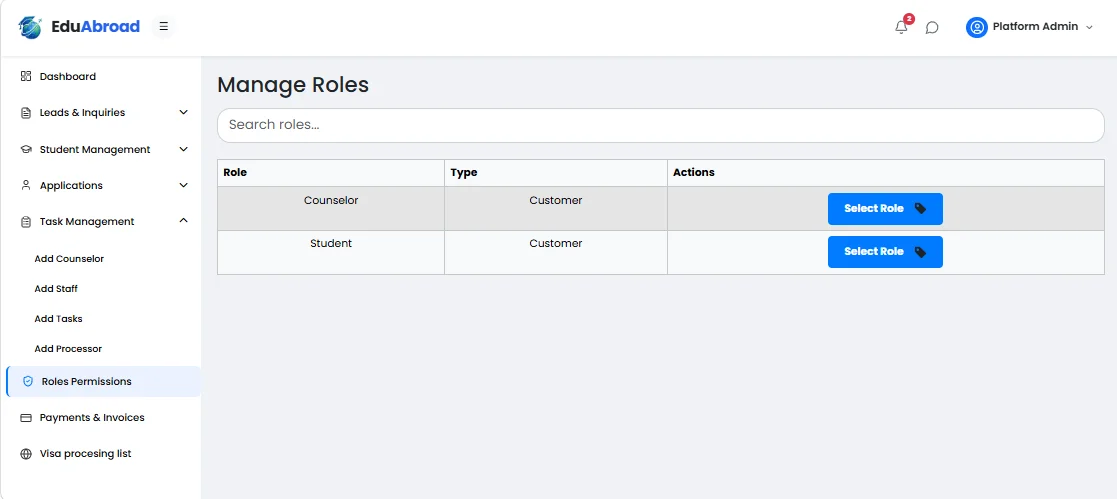Select Role for the Counselor row
This screenshot has width=1117, height=499.
pyautogui.click(x=885, y=209)
